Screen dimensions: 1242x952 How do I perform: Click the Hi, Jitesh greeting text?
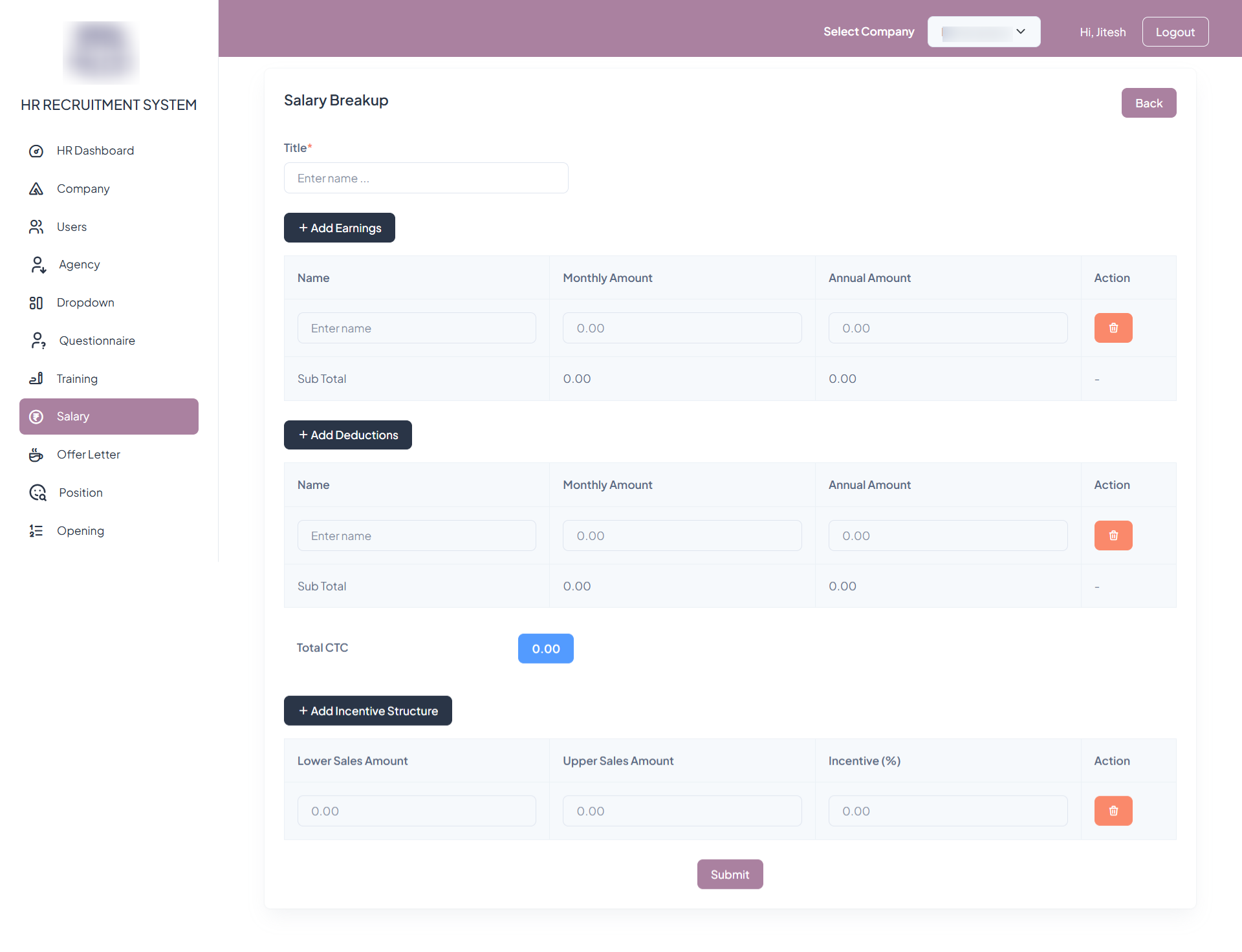1103,32
